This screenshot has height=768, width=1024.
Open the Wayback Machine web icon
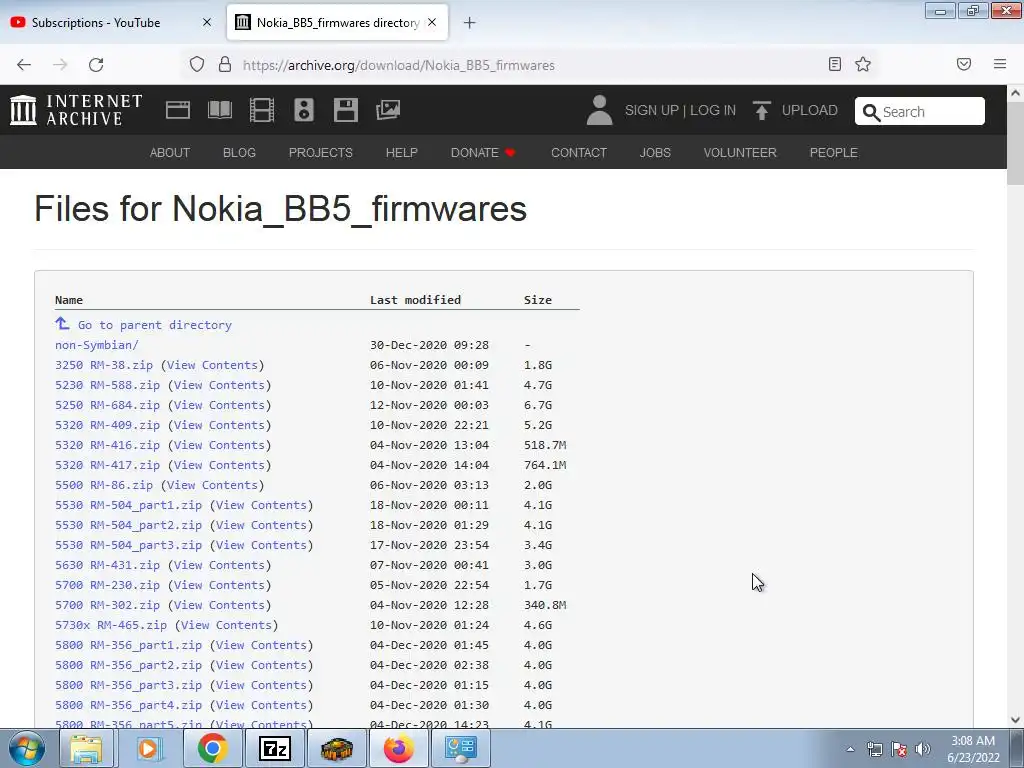coord(178,110)
